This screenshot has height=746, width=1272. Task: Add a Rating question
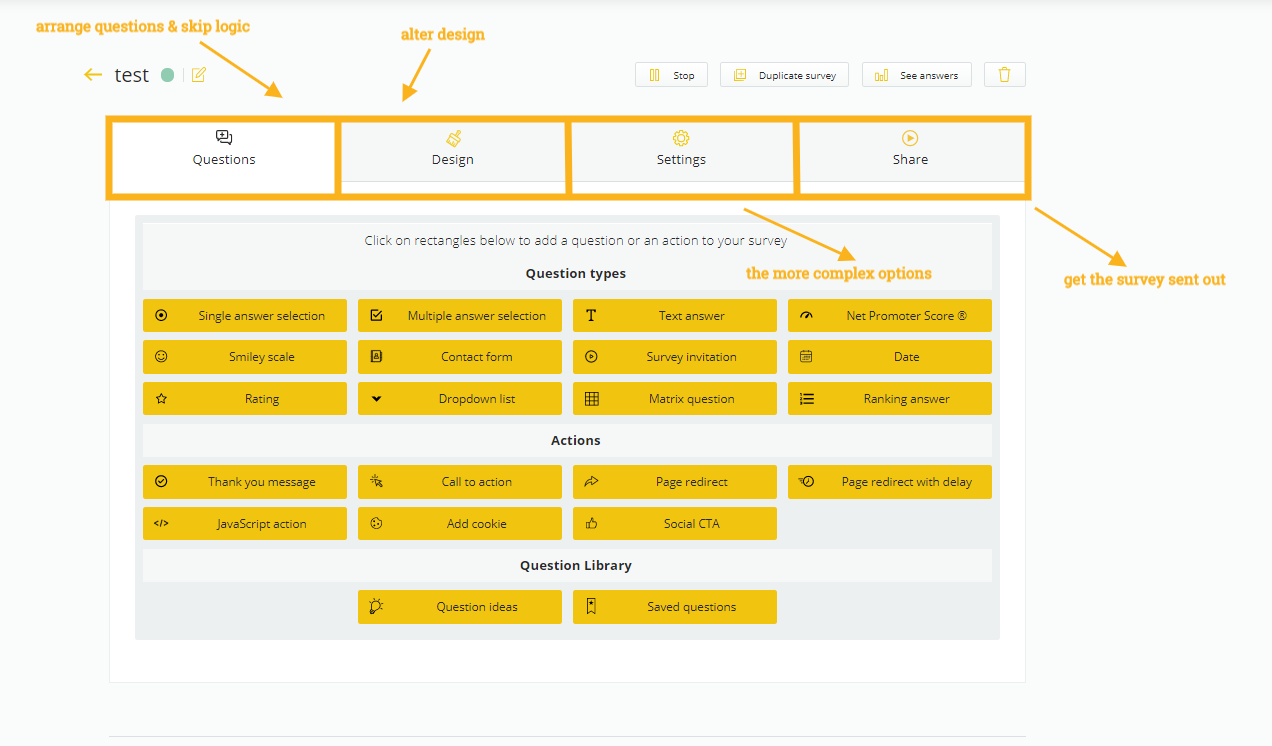[245, 398]
